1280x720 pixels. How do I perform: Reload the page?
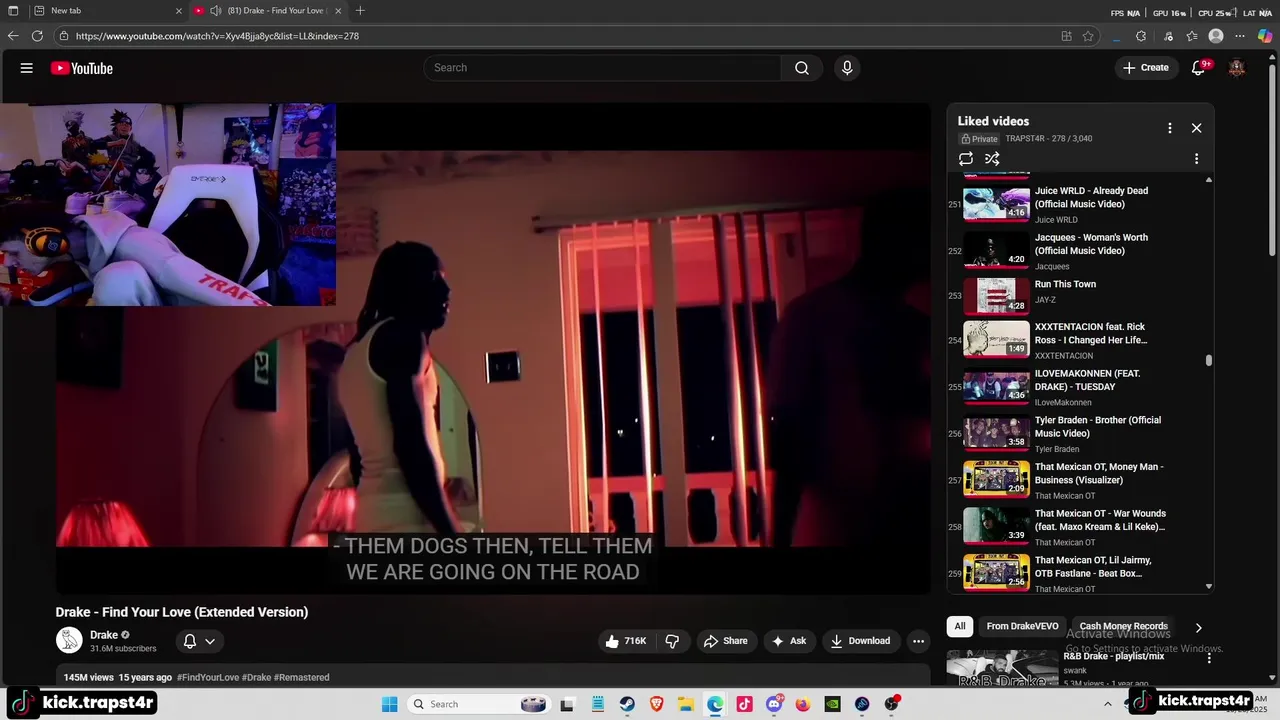pos(37,36)
